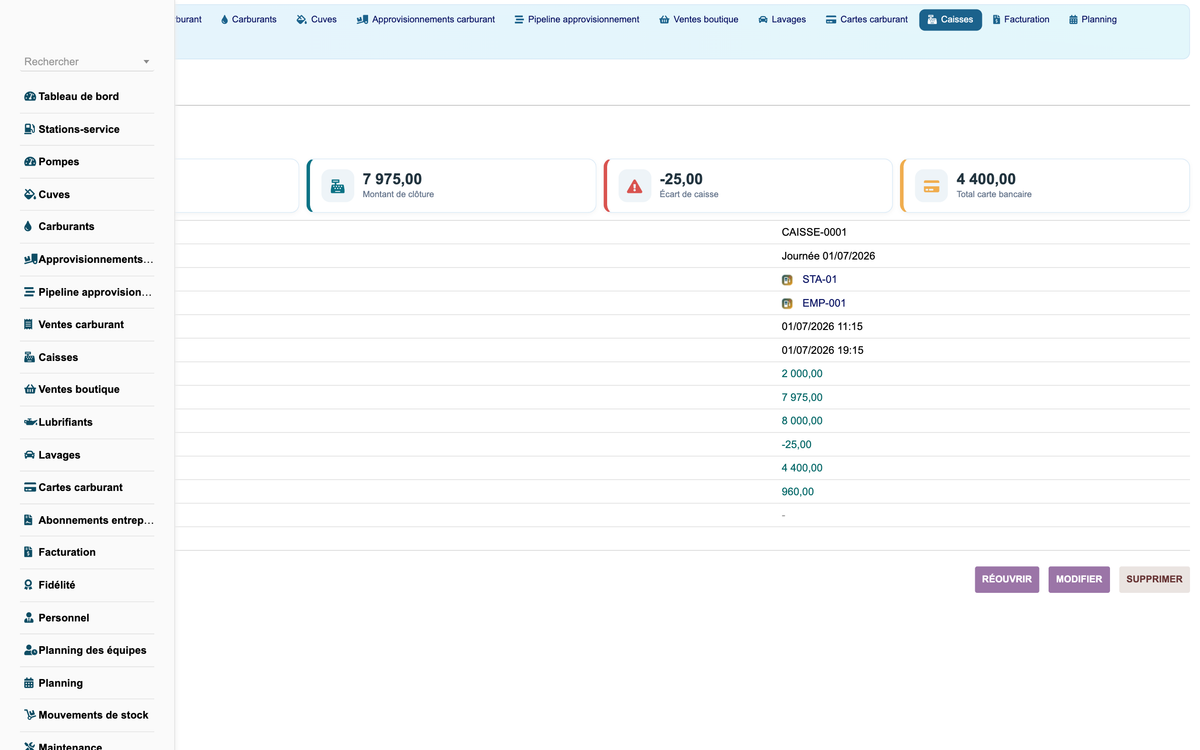Screen dimensions: 1200x750
Task: Click the 960,00 amount
Action: coord(798,492)
